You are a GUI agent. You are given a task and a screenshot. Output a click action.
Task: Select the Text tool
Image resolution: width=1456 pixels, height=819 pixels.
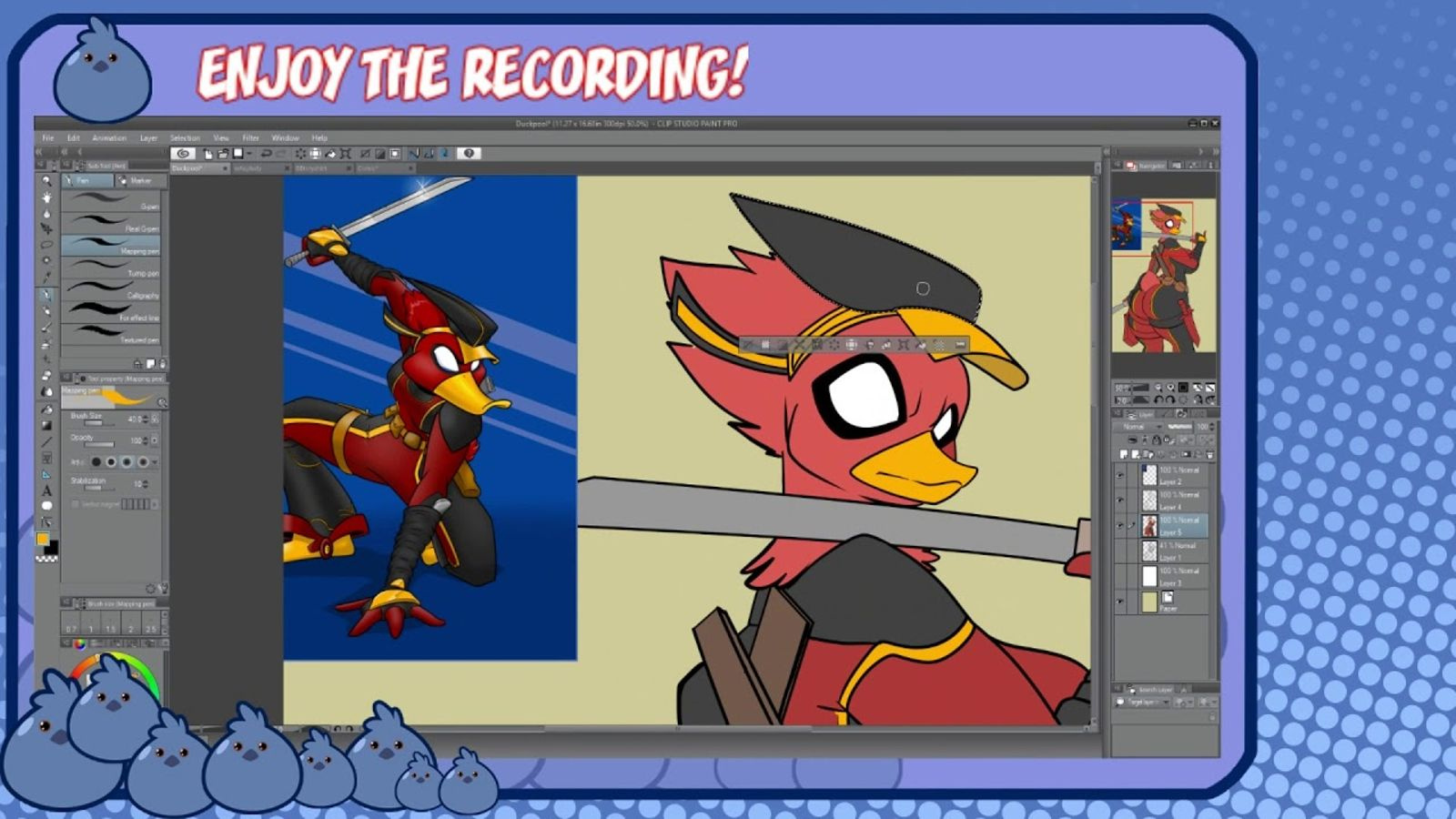click(x=46, y=490)
